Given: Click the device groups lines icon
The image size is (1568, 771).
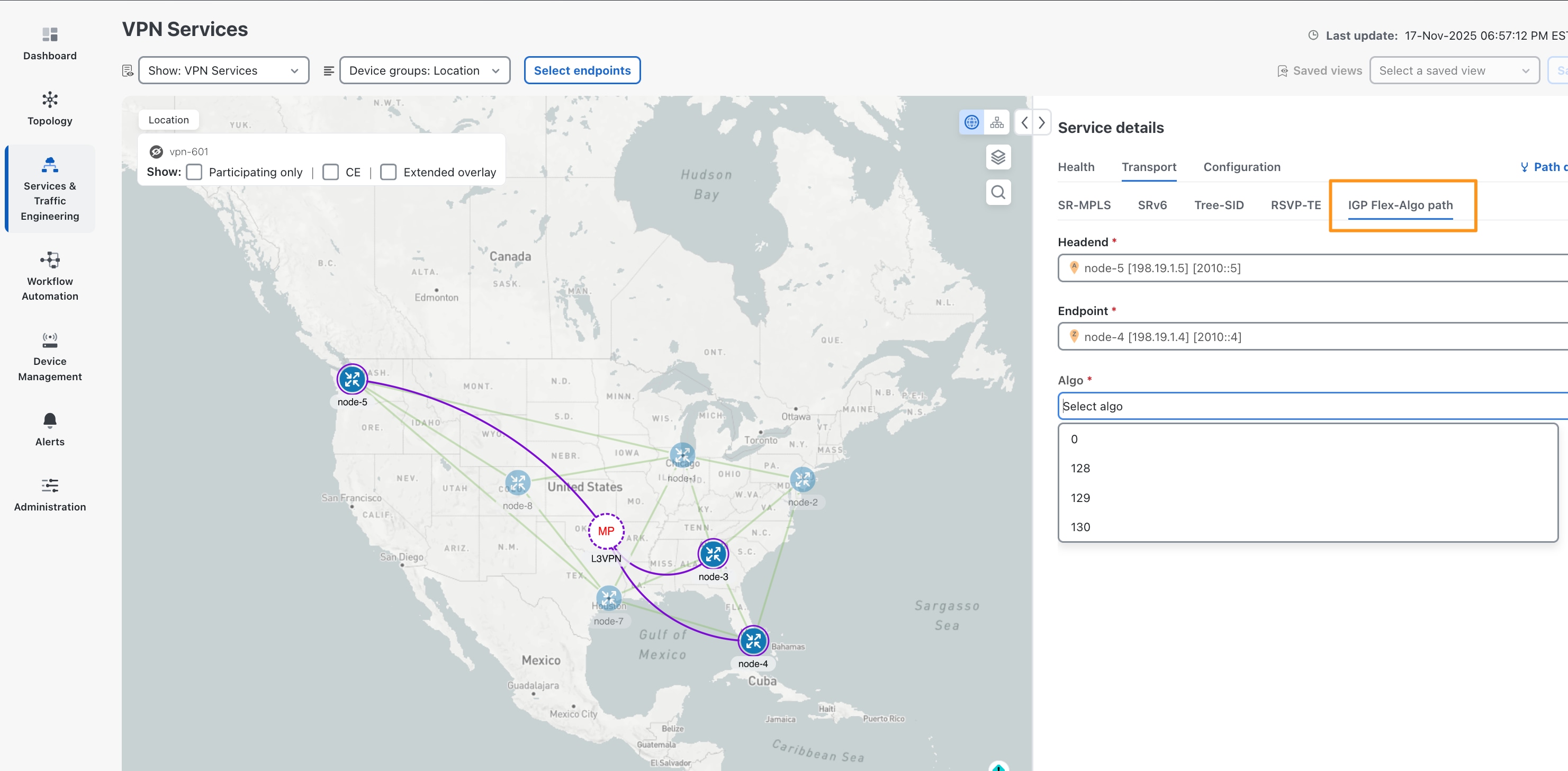Looking at the screenshot, I should pos(329,70).
